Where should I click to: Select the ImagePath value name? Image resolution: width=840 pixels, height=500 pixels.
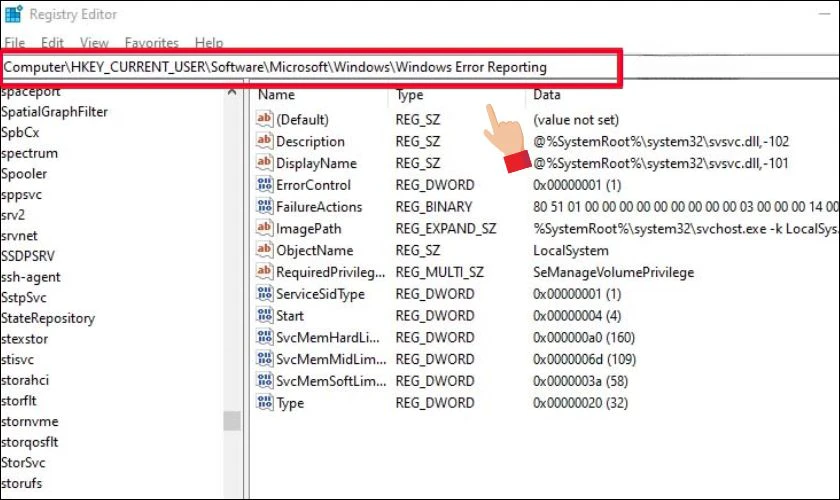pyautogui.click(x=309, y=229)
